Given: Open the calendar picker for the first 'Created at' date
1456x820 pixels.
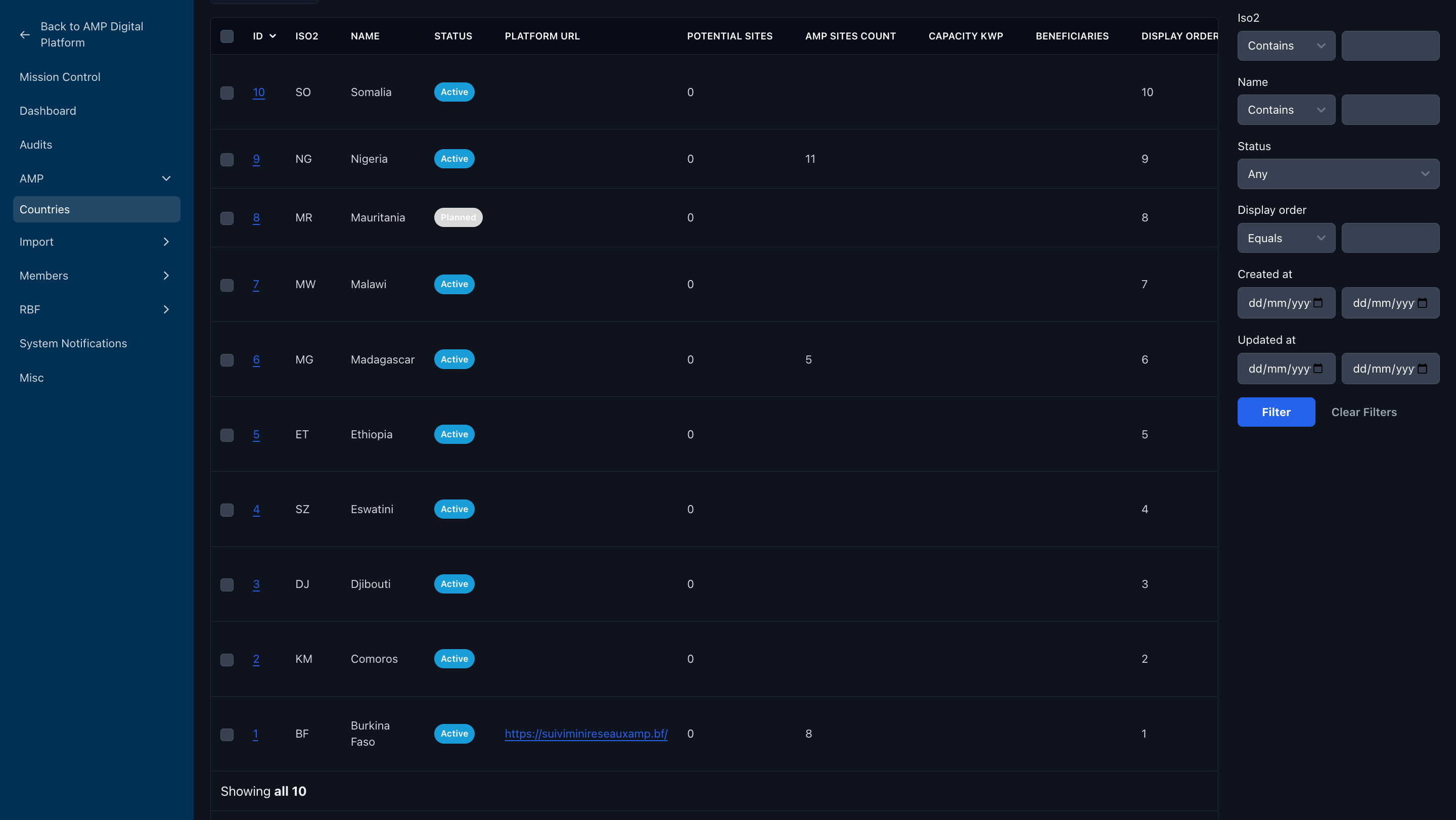Looking at the screenshot, I should tap(1317, 303).
